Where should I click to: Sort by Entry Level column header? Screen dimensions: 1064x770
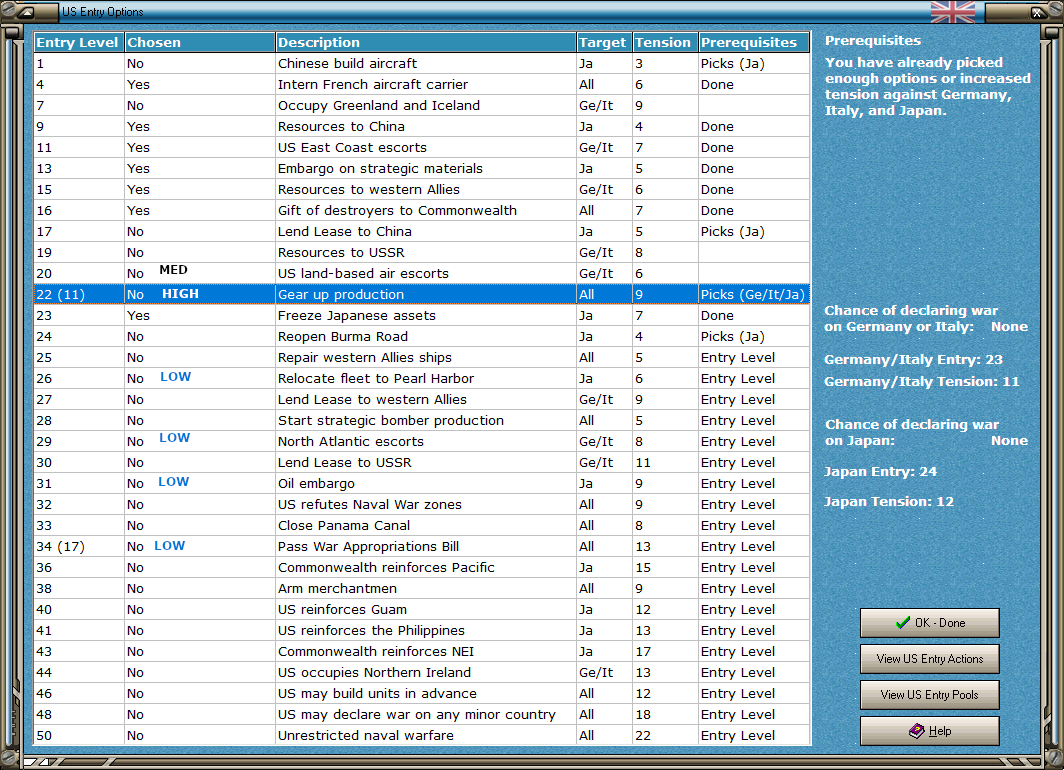click(x=79, y=42)
